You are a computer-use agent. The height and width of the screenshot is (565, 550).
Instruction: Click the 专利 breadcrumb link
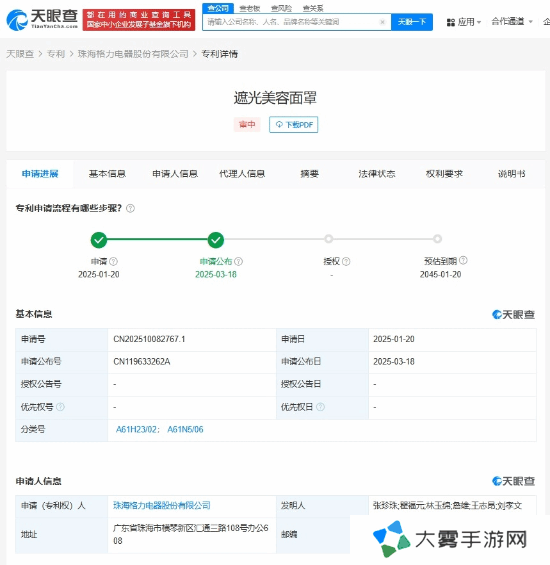point(56,54)
